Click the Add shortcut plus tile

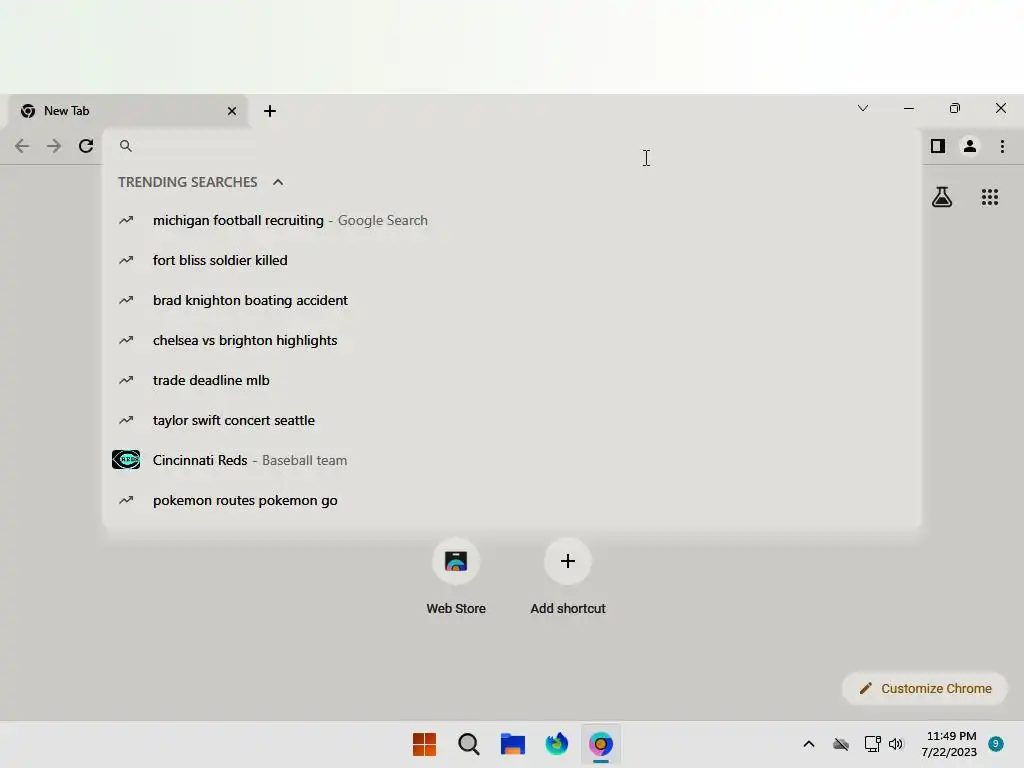pos(568,577)
